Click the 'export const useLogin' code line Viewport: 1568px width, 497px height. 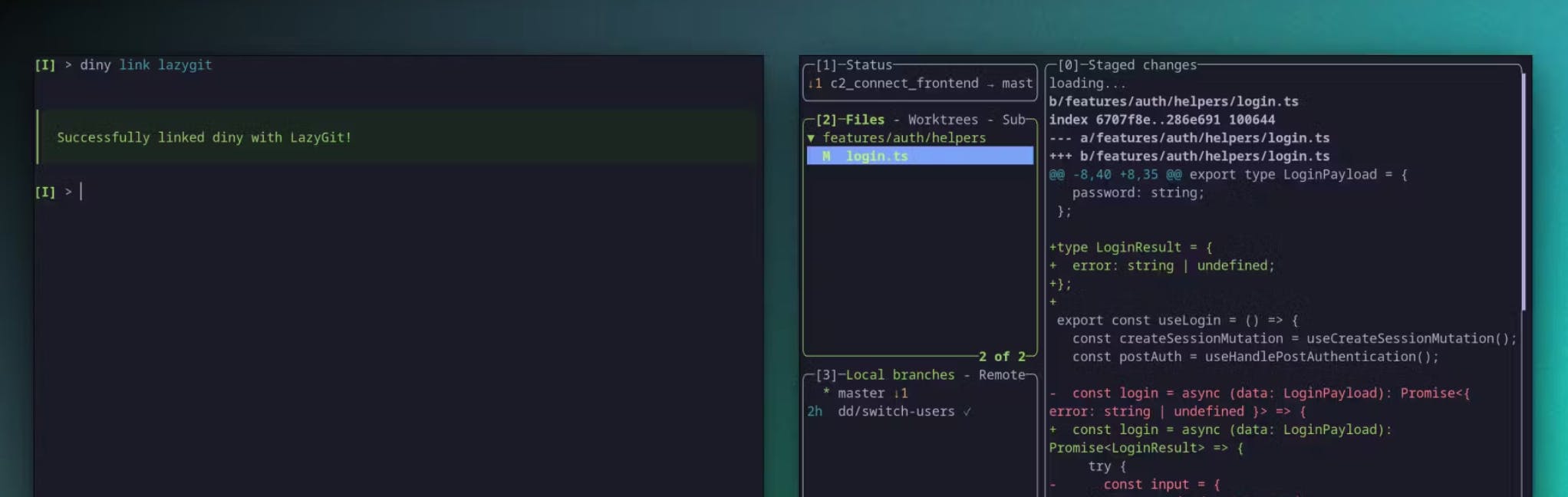pos(1177,321)
